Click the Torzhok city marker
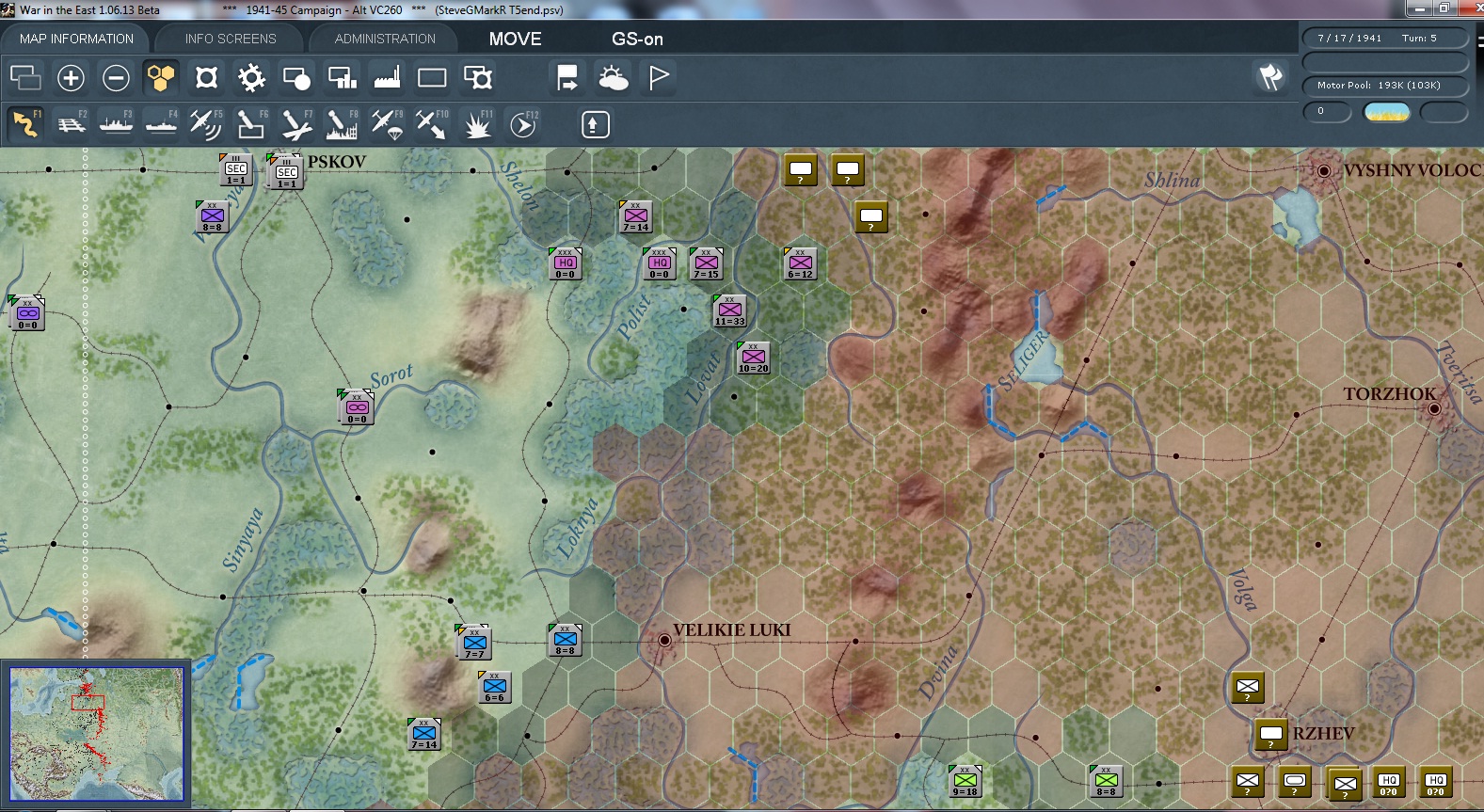Screen dimensions: 1484x812 pyautogui.click(x=1434, y=408)
